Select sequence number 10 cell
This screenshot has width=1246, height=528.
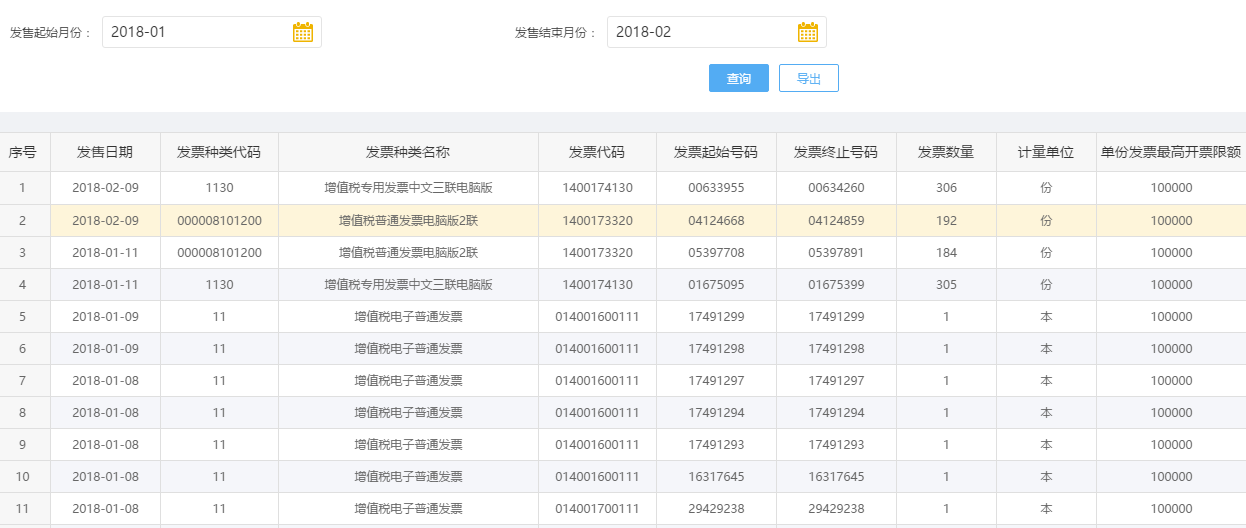23,476
